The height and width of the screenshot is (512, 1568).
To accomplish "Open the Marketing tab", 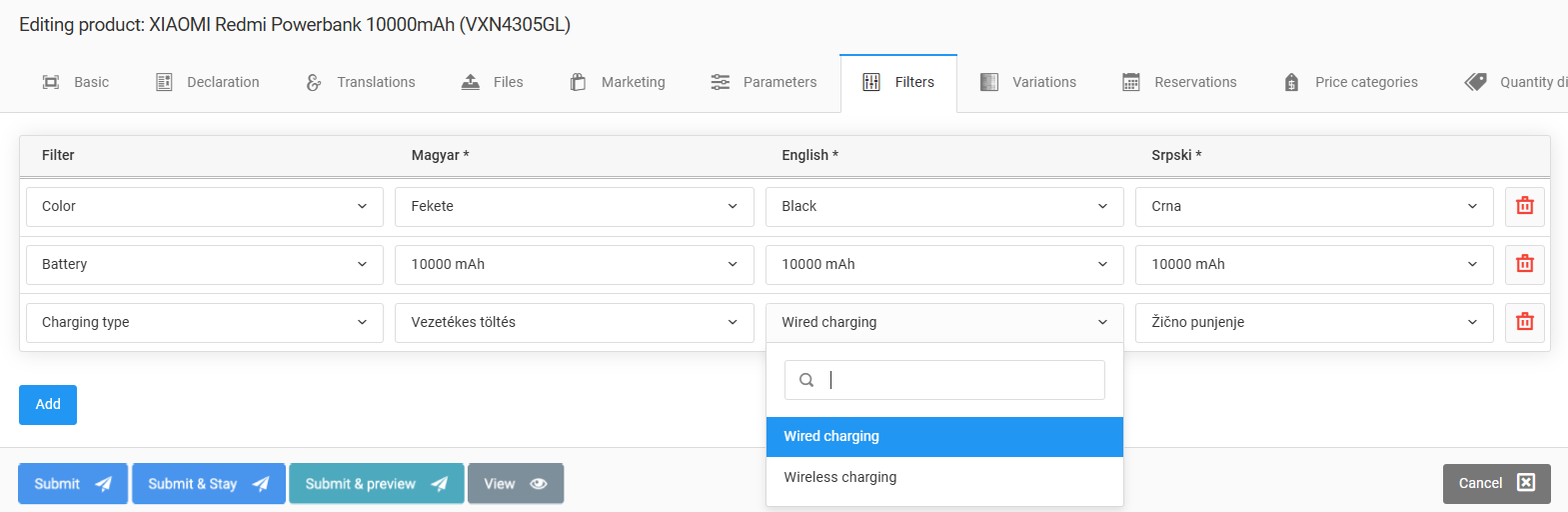I will (x=618, y=82).
